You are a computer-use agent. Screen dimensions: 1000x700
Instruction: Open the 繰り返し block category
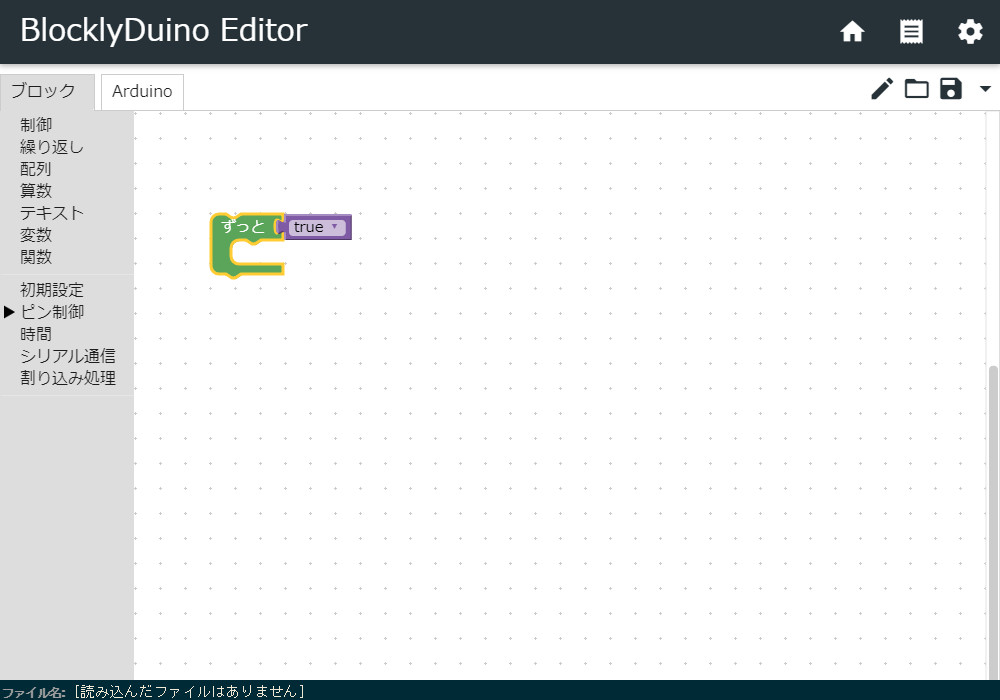(x=52, y=147)
